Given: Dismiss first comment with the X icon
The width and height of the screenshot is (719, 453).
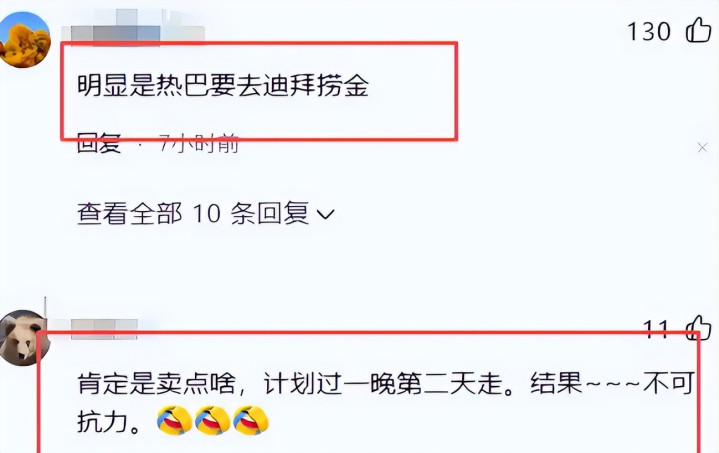Looking at the screenshot, I should (x=702, y=147).
